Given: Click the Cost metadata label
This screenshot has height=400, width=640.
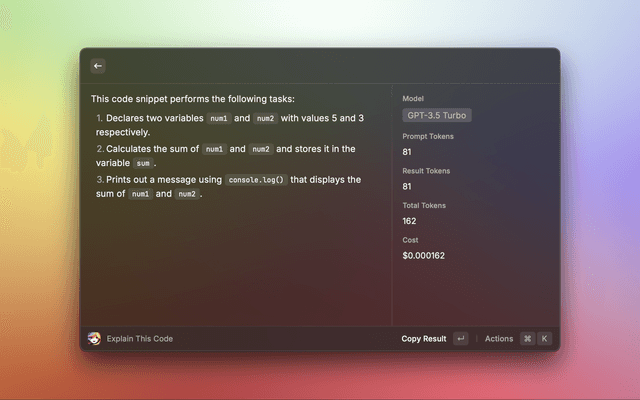Looking at the screenshot, I should tap(411, 240).
